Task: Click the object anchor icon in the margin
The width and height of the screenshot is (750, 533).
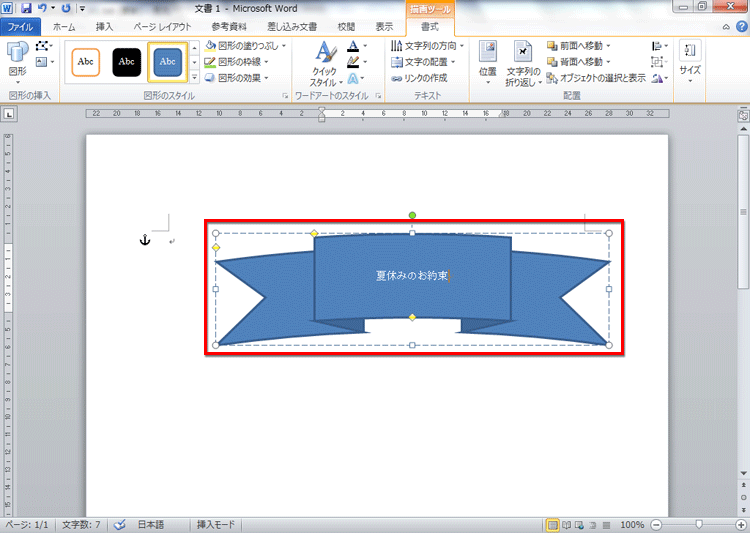Action: tap(145, 240)
